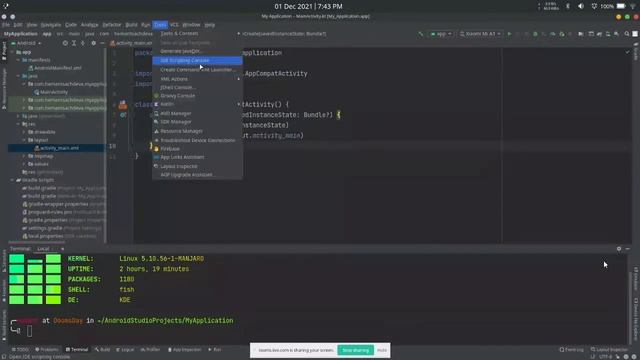Viewport: 640px width, 360px height.
Task: Open the activity_main.xml editor tab
Action: point(131,43)
